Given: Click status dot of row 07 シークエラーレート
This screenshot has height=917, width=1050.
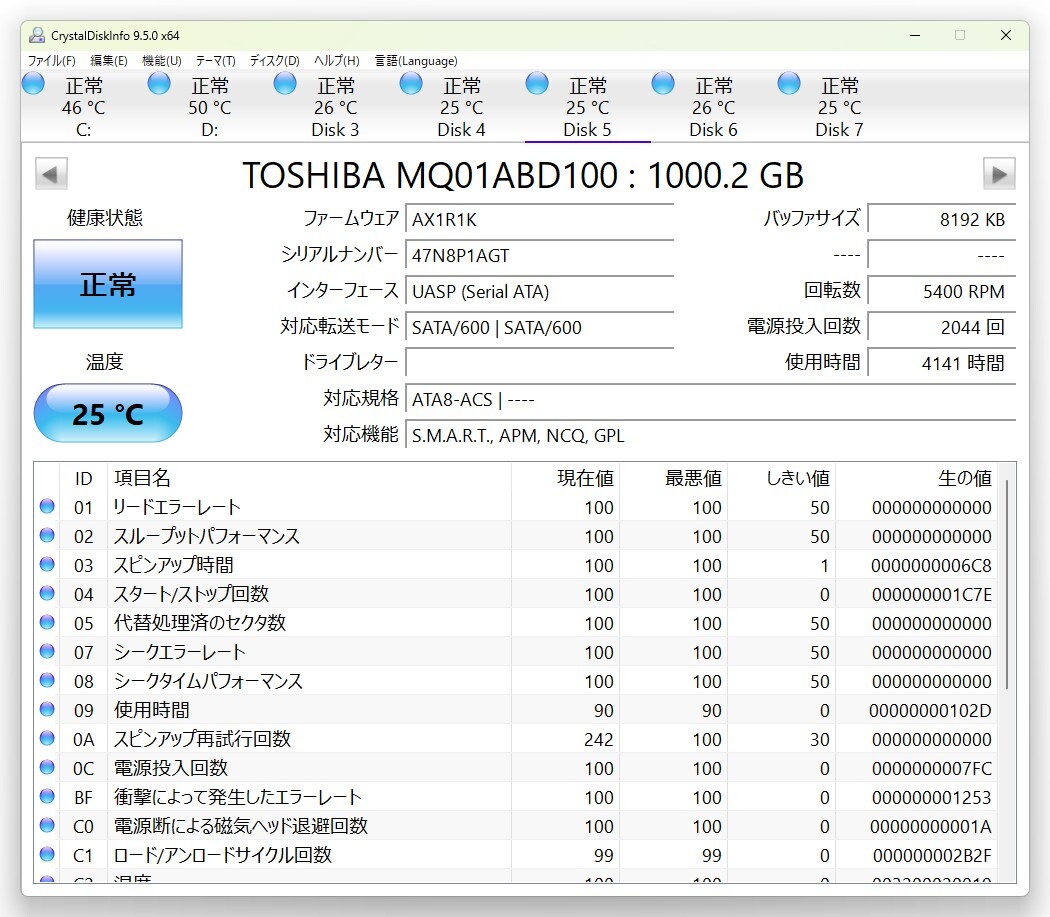Looking at the screenshot, I should click(47, 650).
